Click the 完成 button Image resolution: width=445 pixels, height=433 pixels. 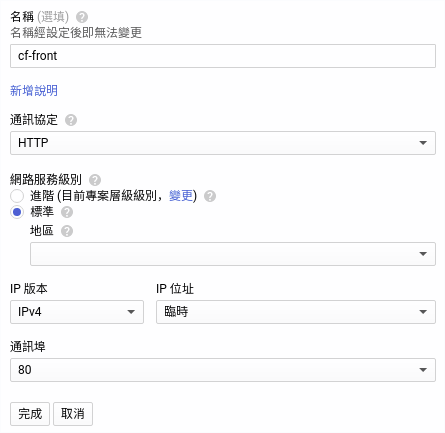click(30, 414)
